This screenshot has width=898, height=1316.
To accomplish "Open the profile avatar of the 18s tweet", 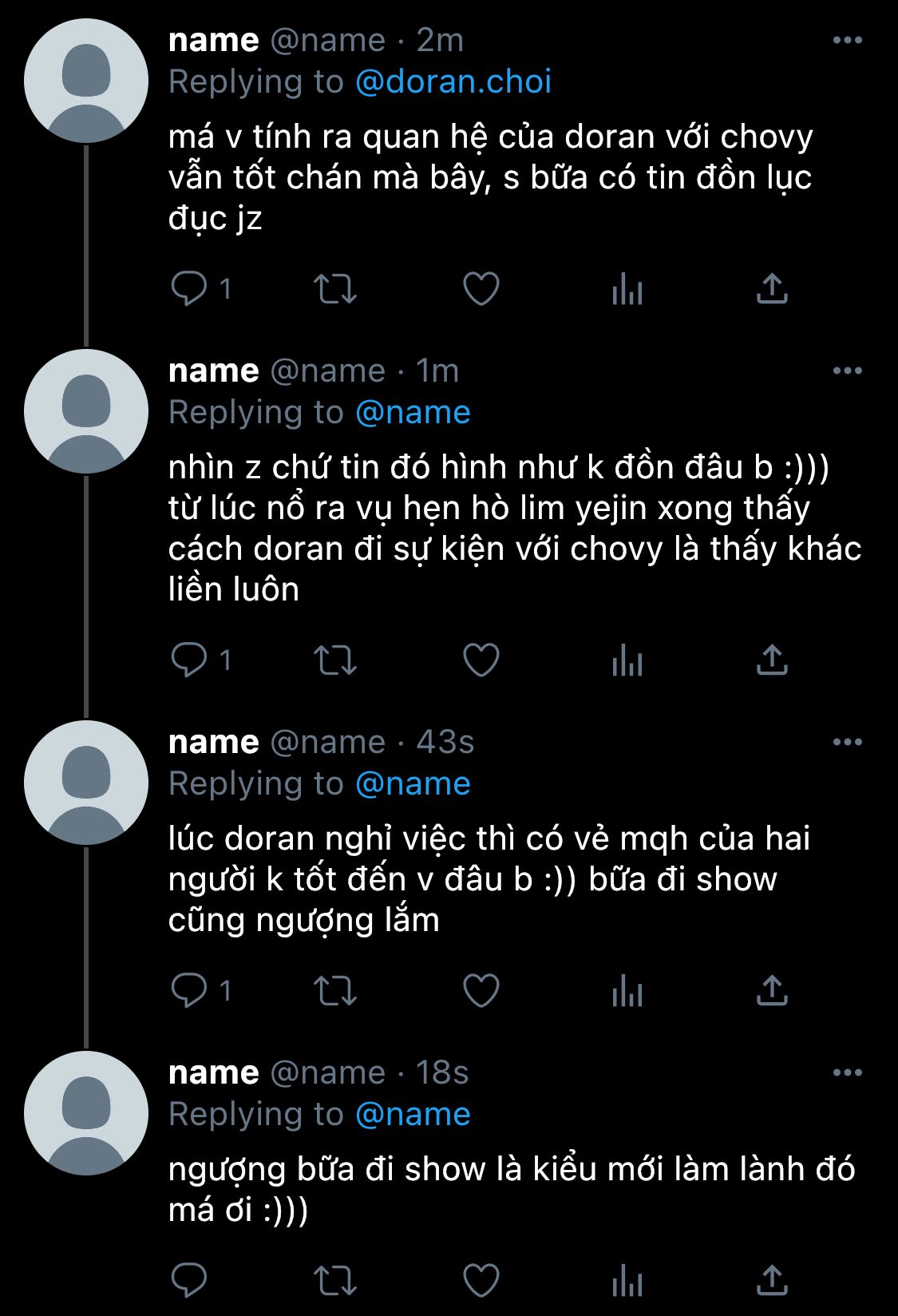I will 86,1113.
